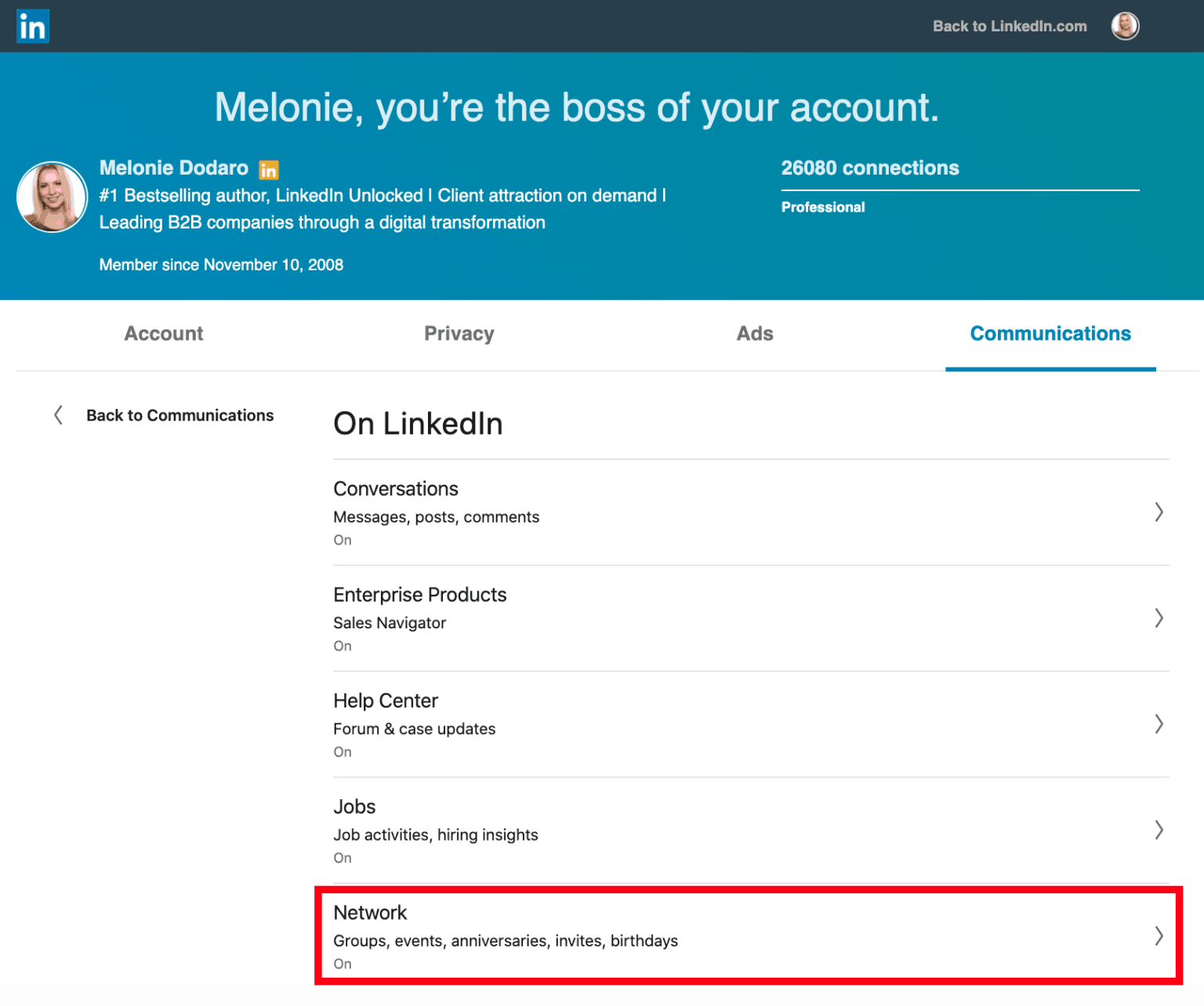Open the Jobs settings arrow
Viewport: 1204px width, 1006px height.
pyautogui.click(x=1159, y=830)
